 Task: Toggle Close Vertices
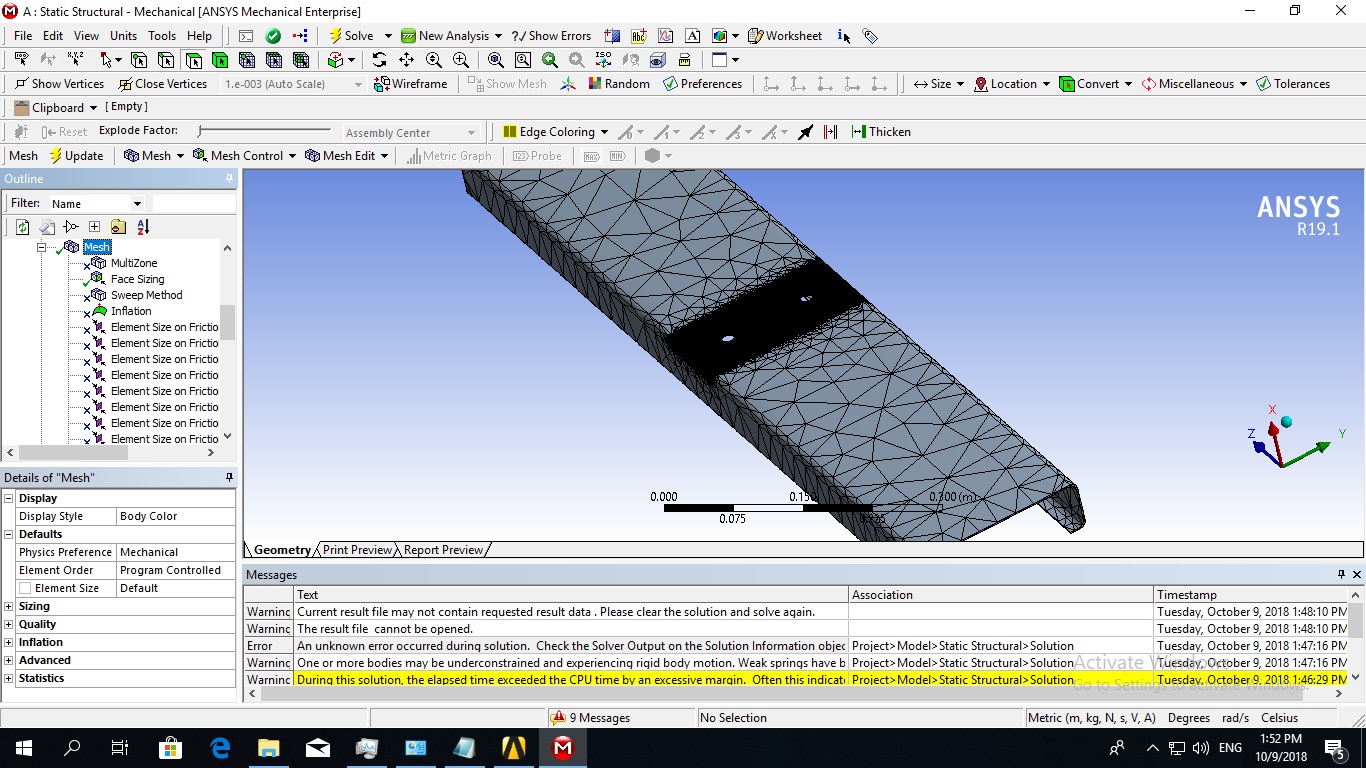point(162,84)
